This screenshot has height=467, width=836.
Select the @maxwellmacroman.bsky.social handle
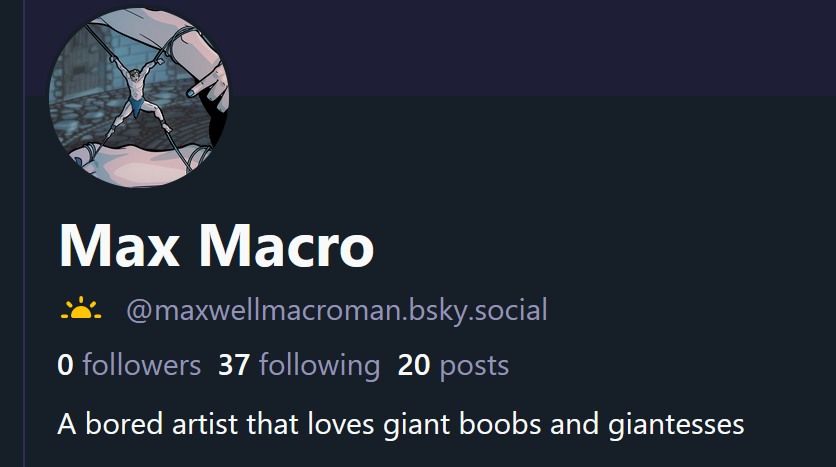[x=336, y=310]
